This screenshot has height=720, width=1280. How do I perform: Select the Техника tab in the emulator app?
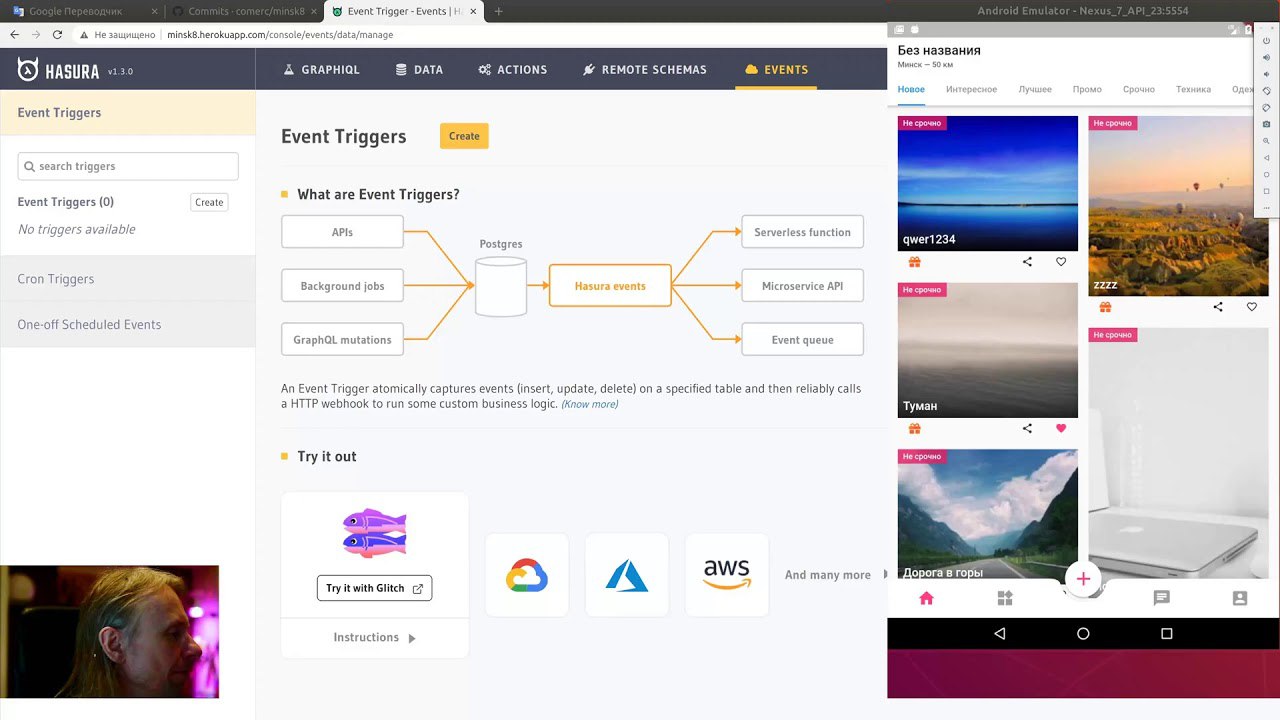point(1193,89)
